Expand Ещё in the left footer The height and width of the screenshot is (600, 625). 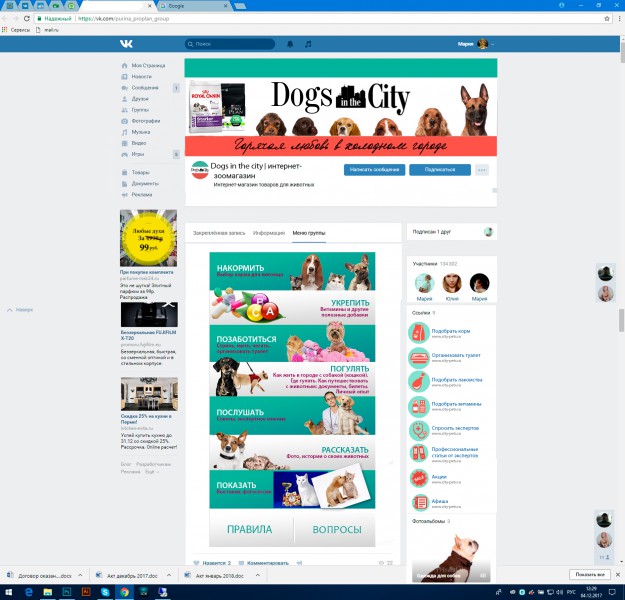point(152,472)
